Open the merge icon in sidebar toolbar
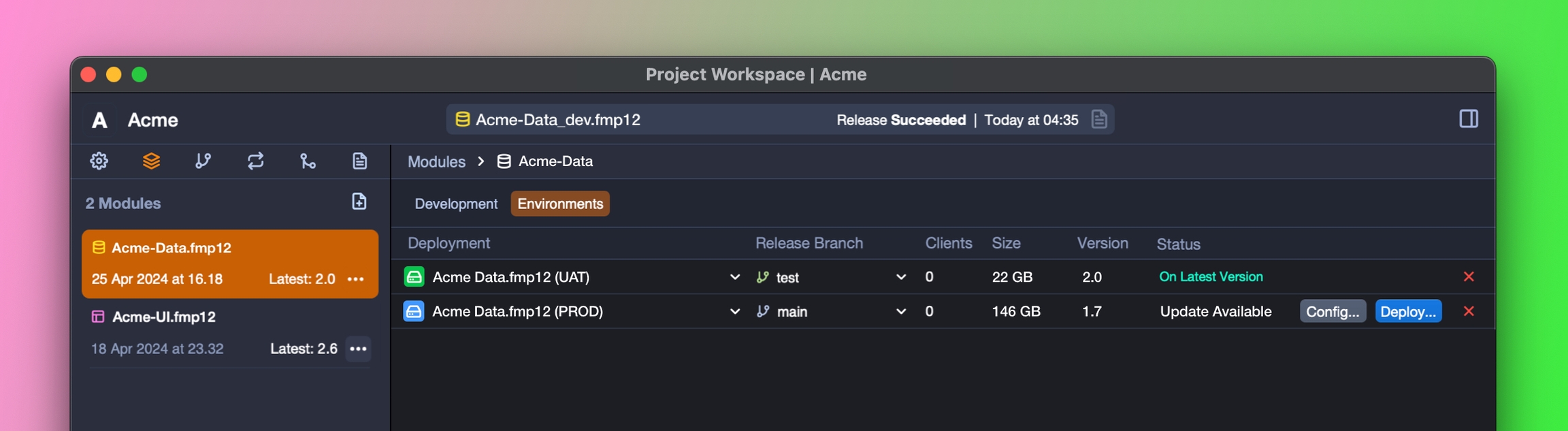This screenshot has height=431, width=1568. tap(308, 161)
